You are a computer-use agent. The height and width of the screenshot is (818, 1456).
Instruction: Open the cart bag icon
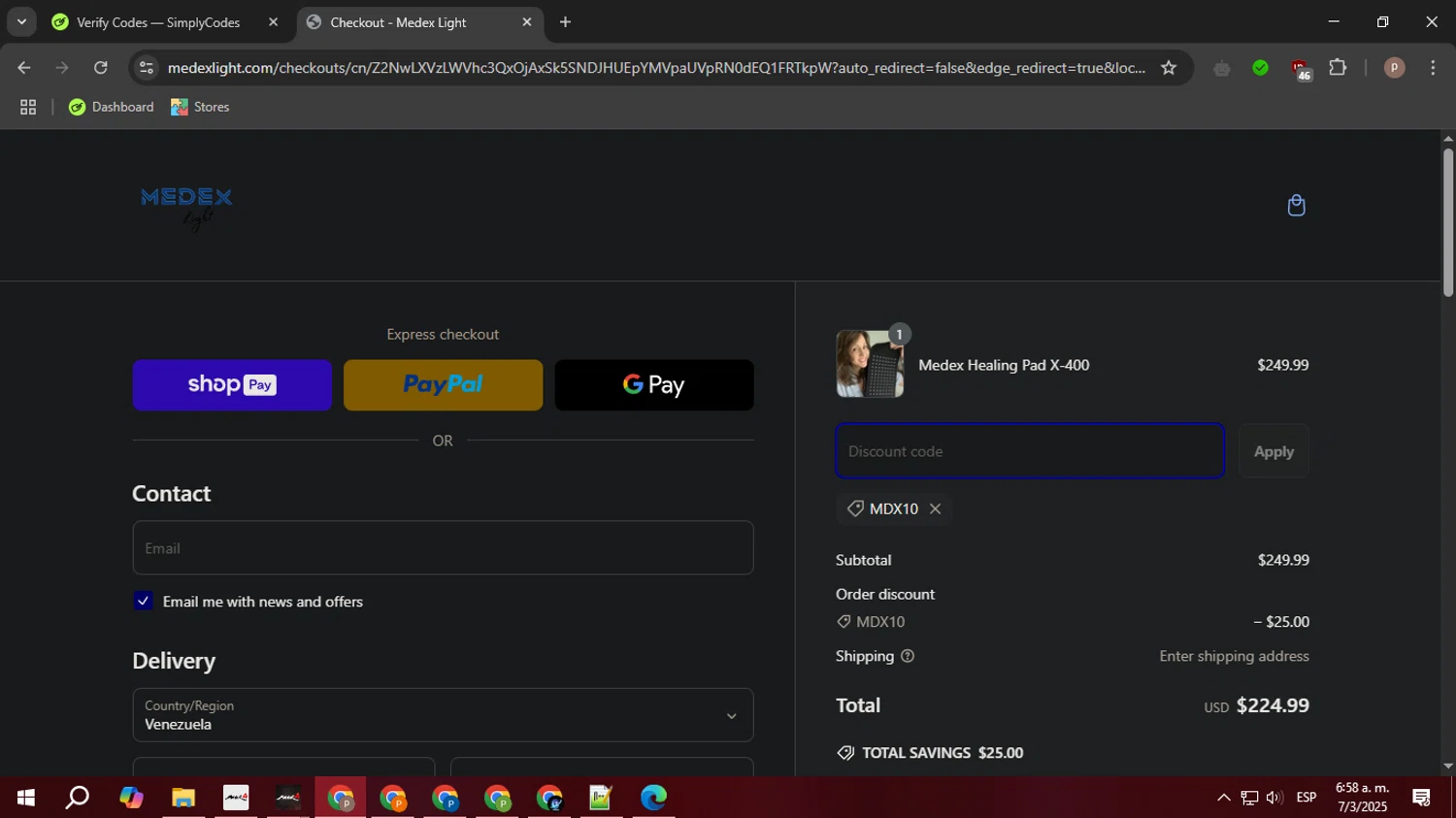click(x=1296, y=206)
